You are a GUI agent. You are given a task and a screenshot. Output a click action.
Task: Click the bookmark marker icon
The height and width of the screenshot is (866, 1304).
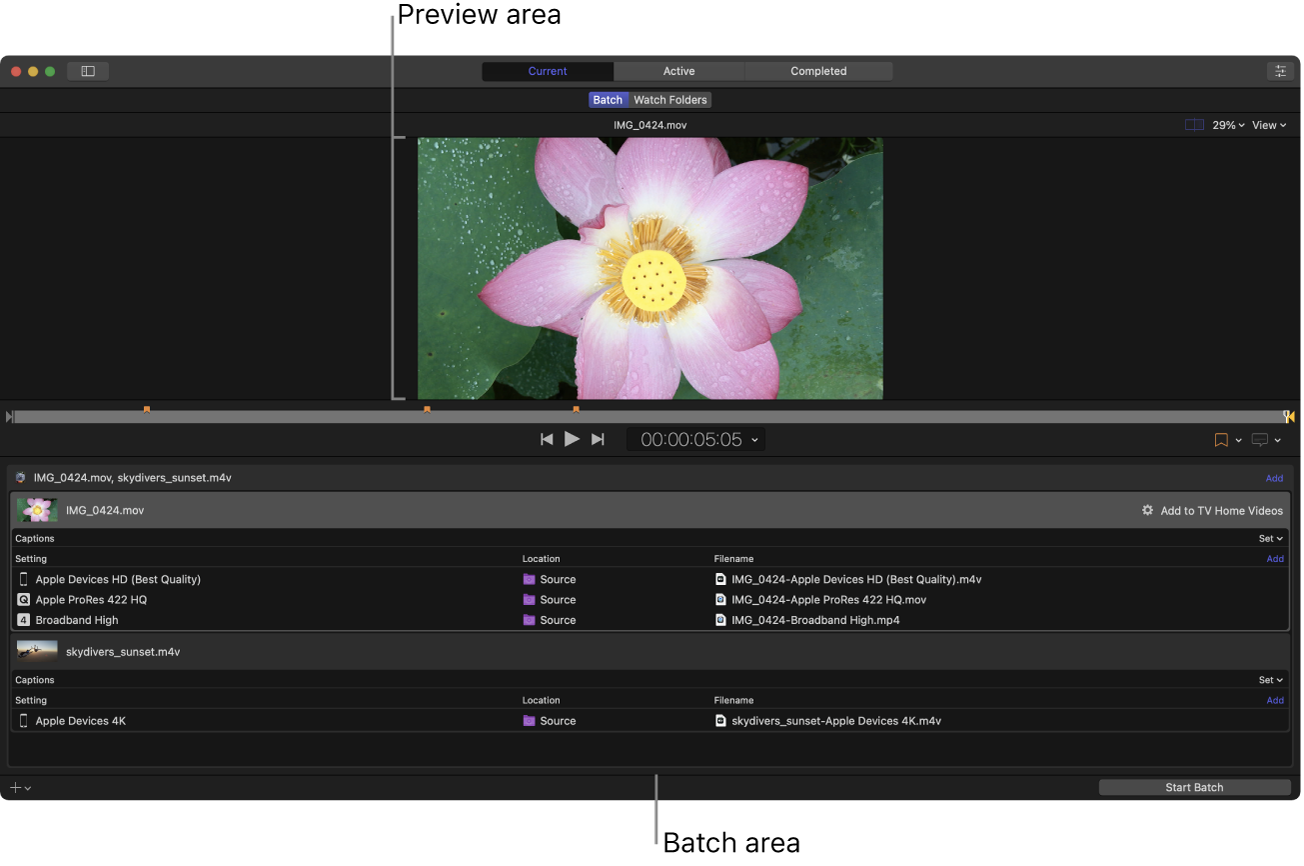point(1221,440)
